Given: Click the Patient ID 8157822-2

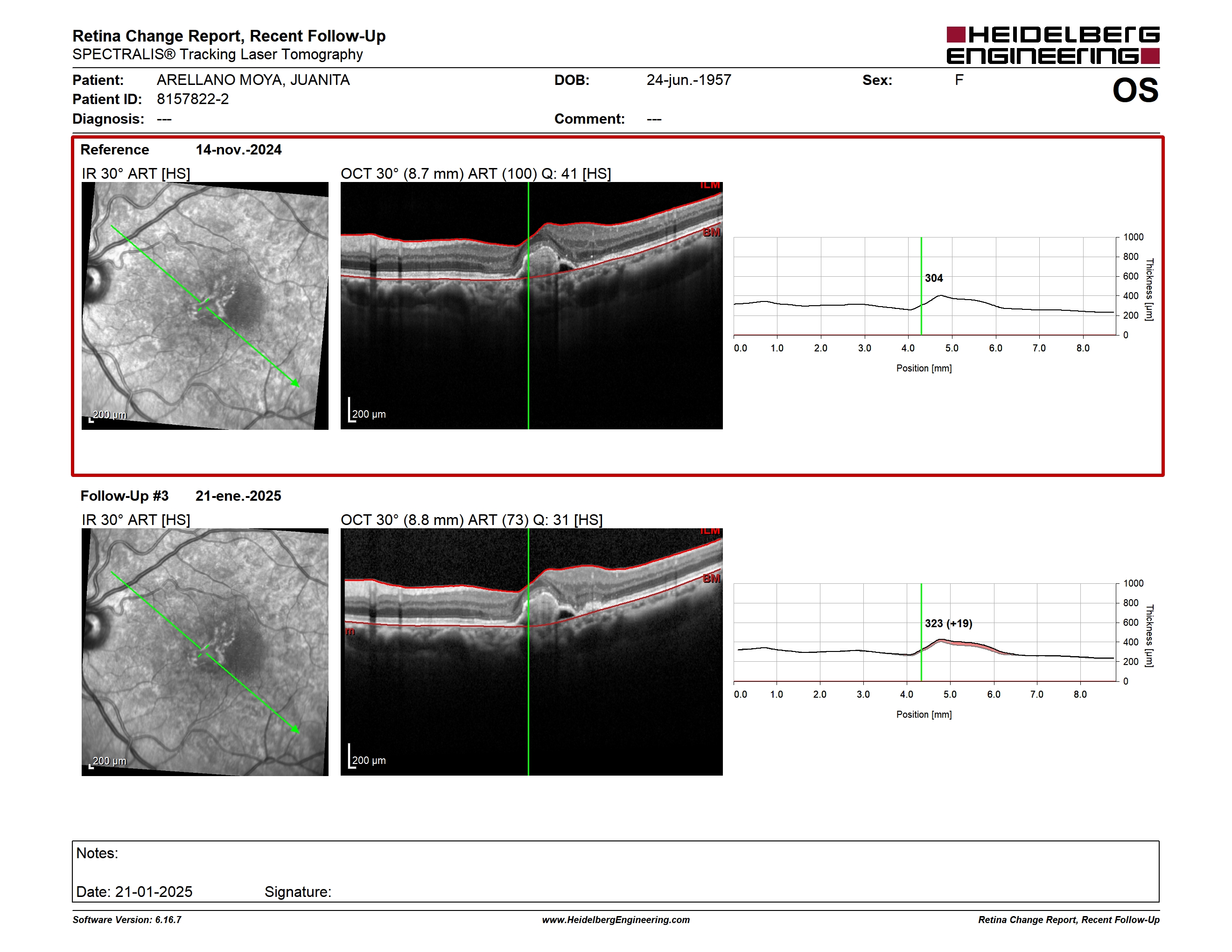Looking at the screenshot, I should (192, 99).
